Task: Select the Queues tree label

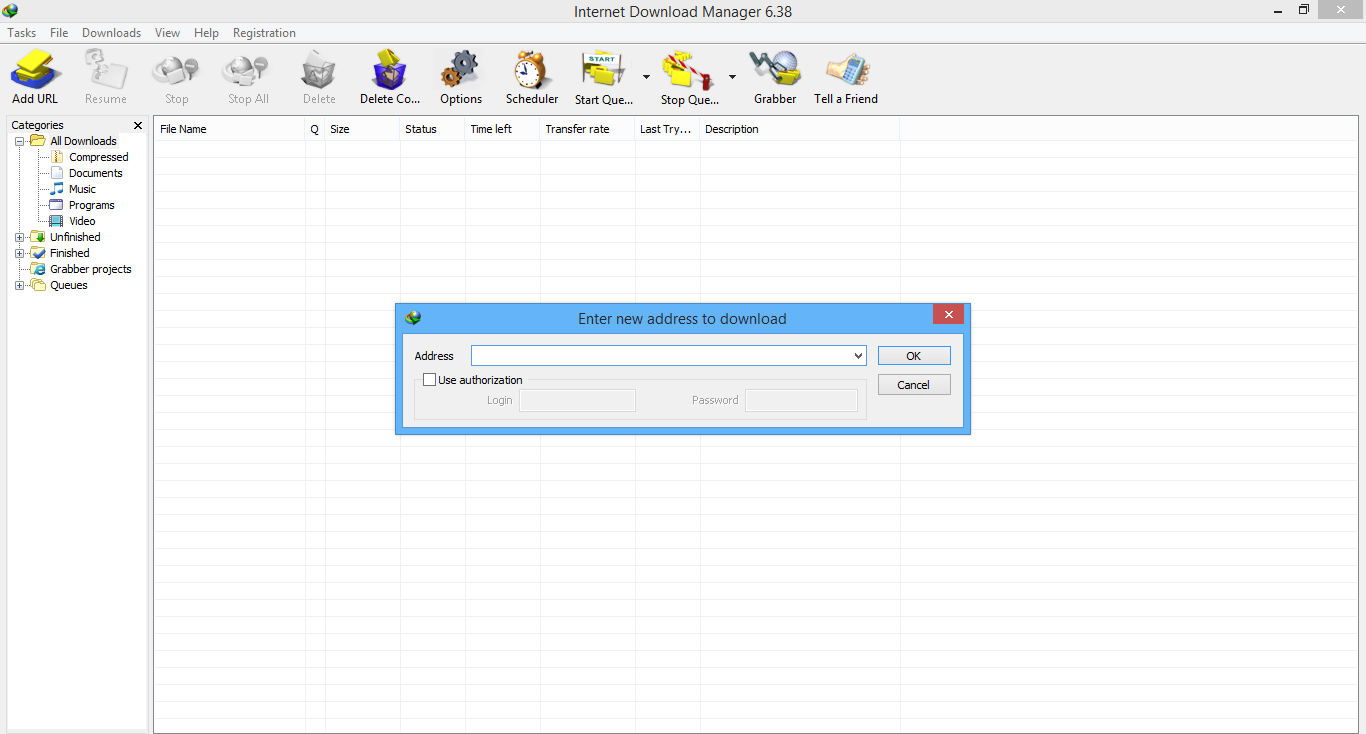Action: click(x=69, y=285)
